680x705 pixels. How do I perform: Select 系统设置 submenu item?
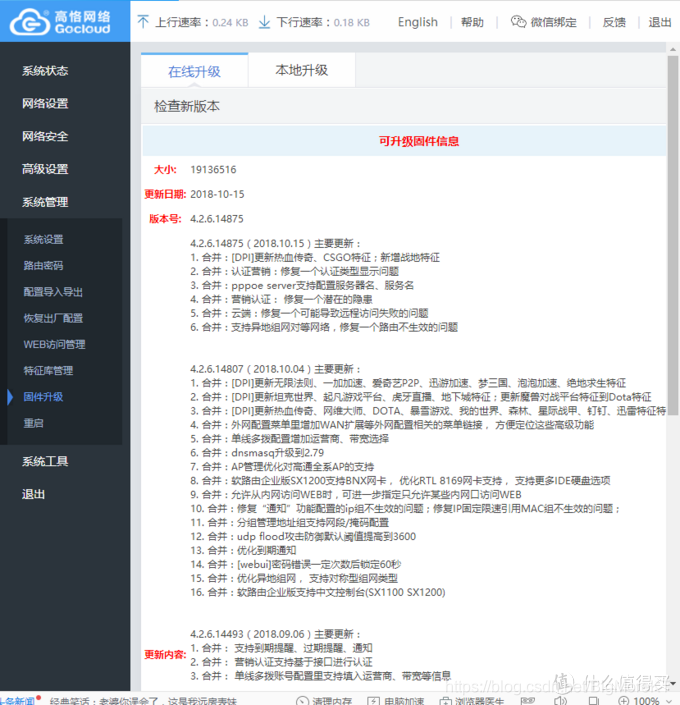click(43, 240)
